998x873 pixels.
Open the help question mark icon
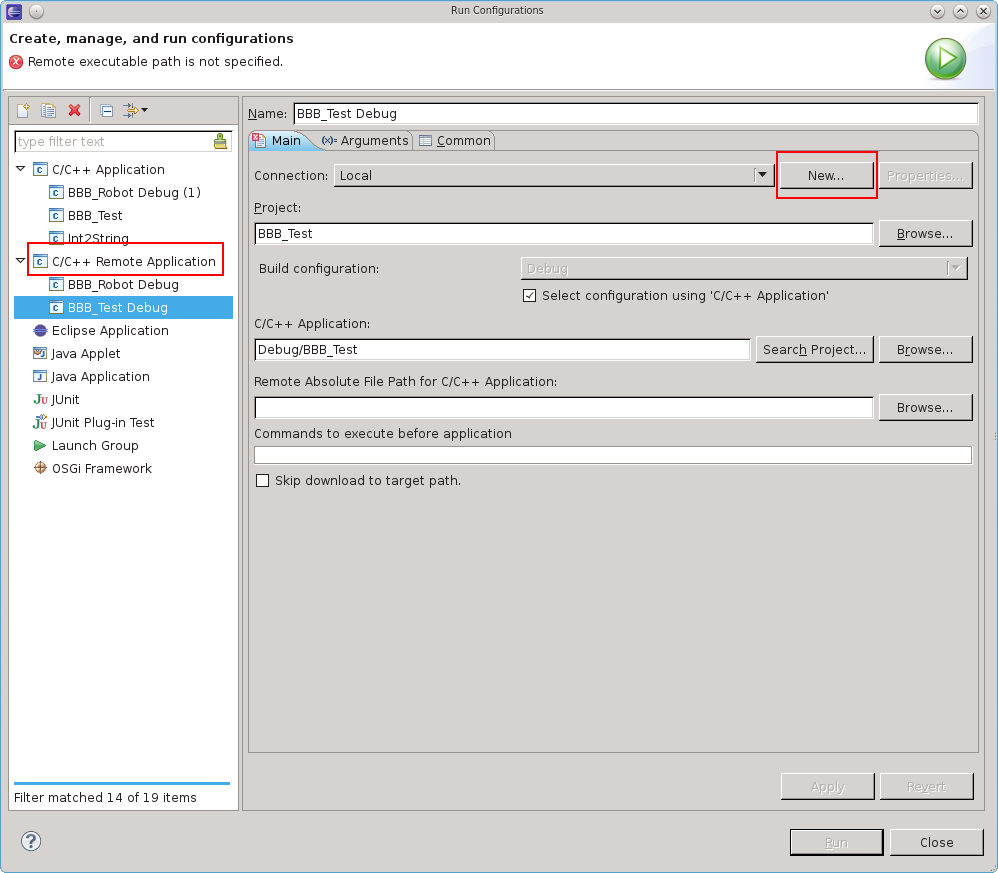pos(31,841)
